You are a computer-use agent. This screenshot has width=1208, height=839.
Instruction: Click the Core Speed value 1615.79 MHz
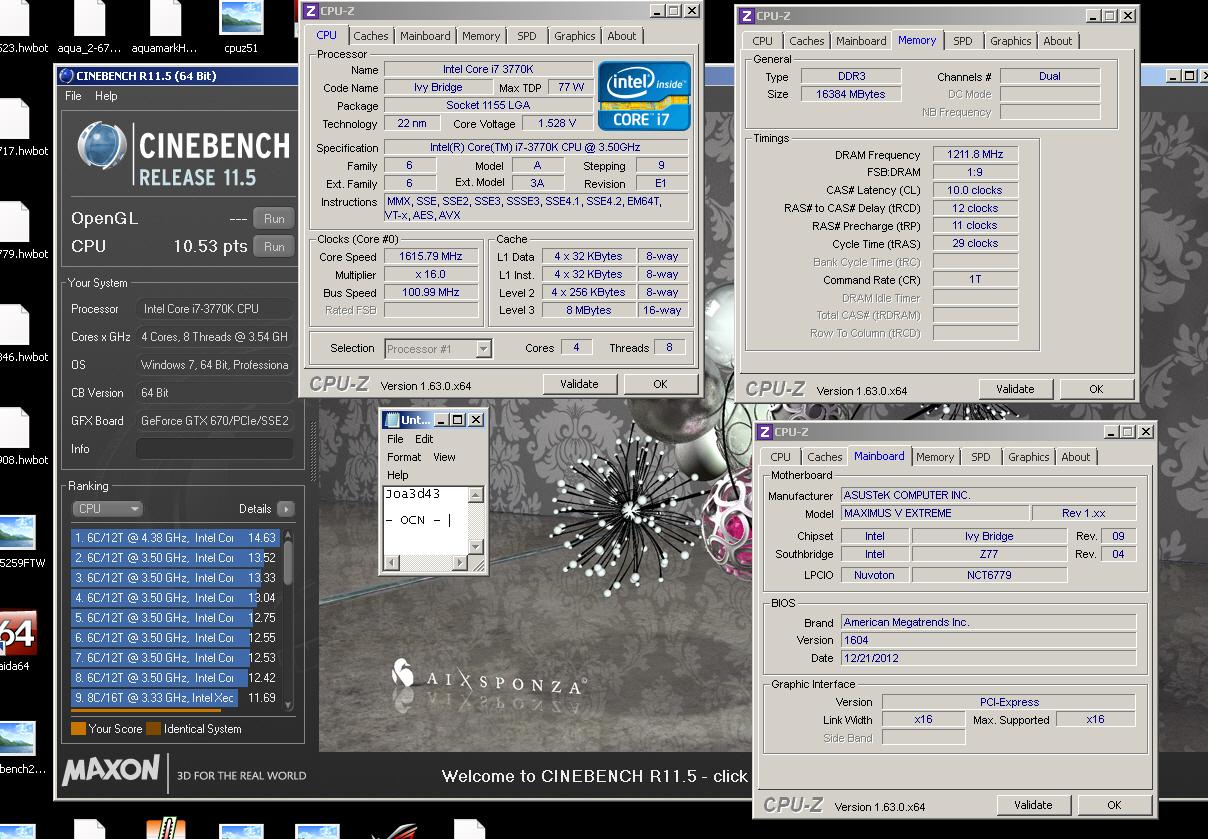point(431,257)
